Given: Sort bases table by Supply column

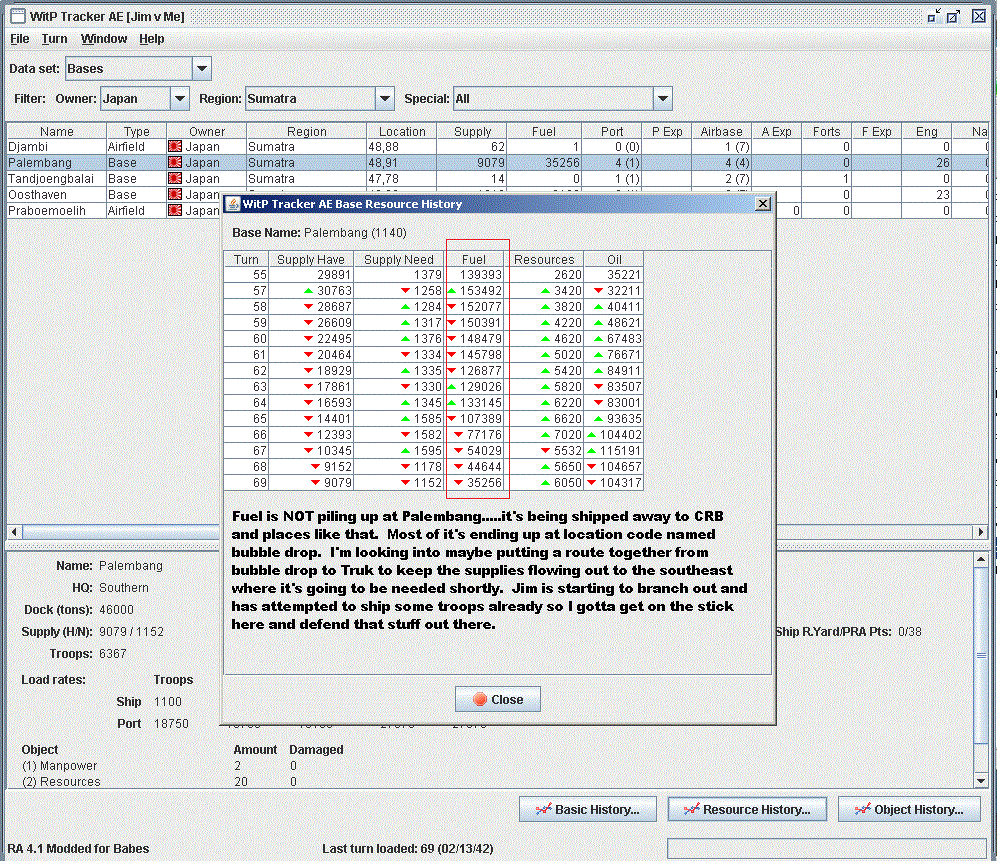Looking at the screenshot, I should point(472,131).
